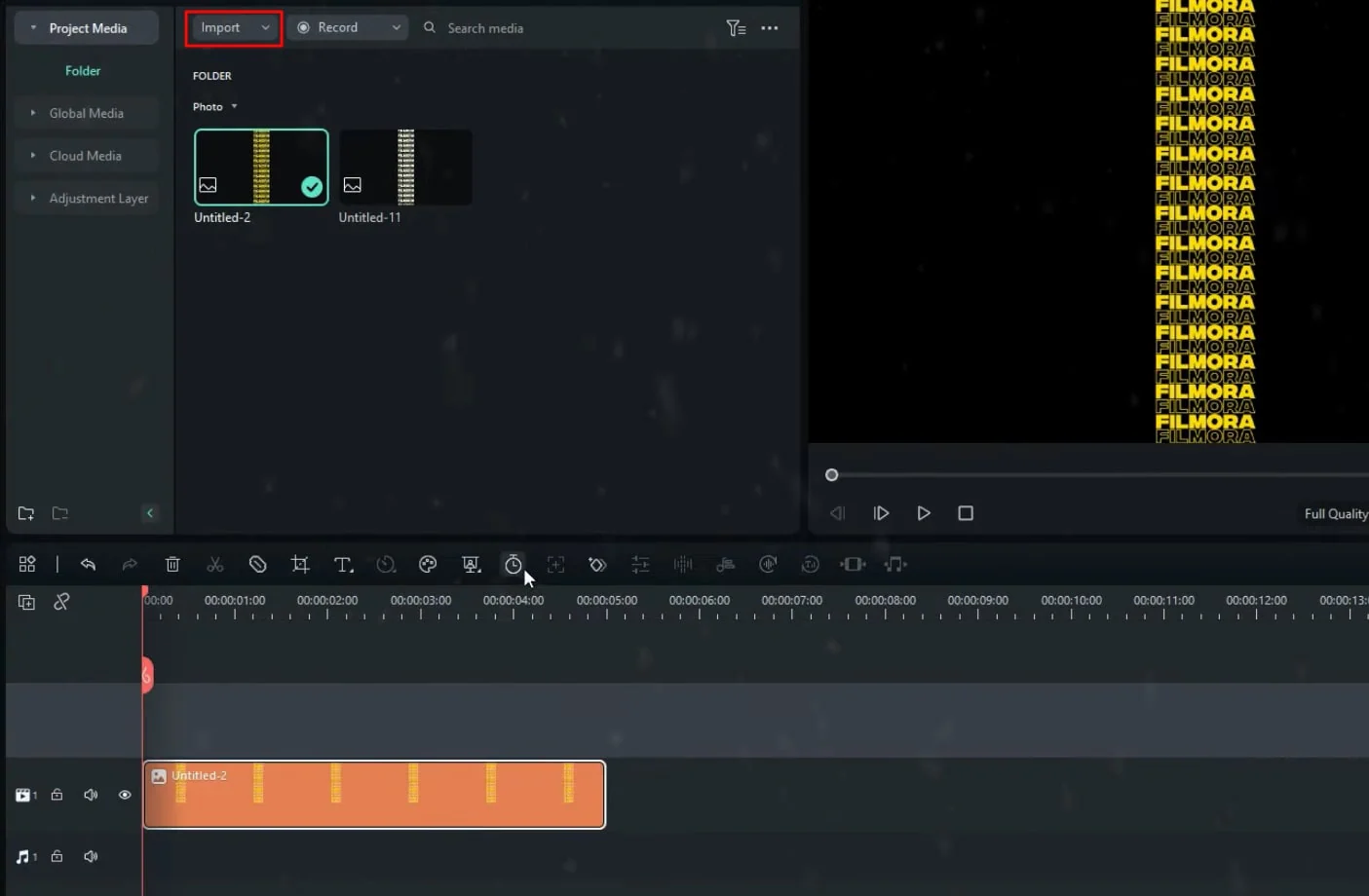
Task: Redo the last undone action
Action: tap(130, 564)
